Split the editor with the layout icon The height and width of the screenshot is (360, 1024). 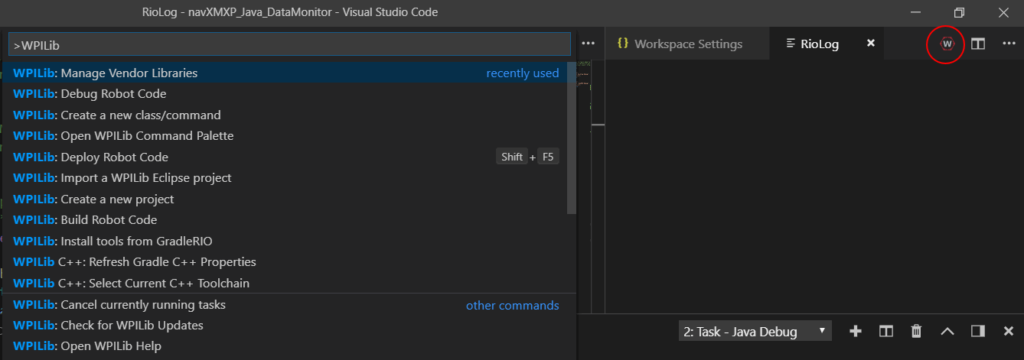(978, 44)
